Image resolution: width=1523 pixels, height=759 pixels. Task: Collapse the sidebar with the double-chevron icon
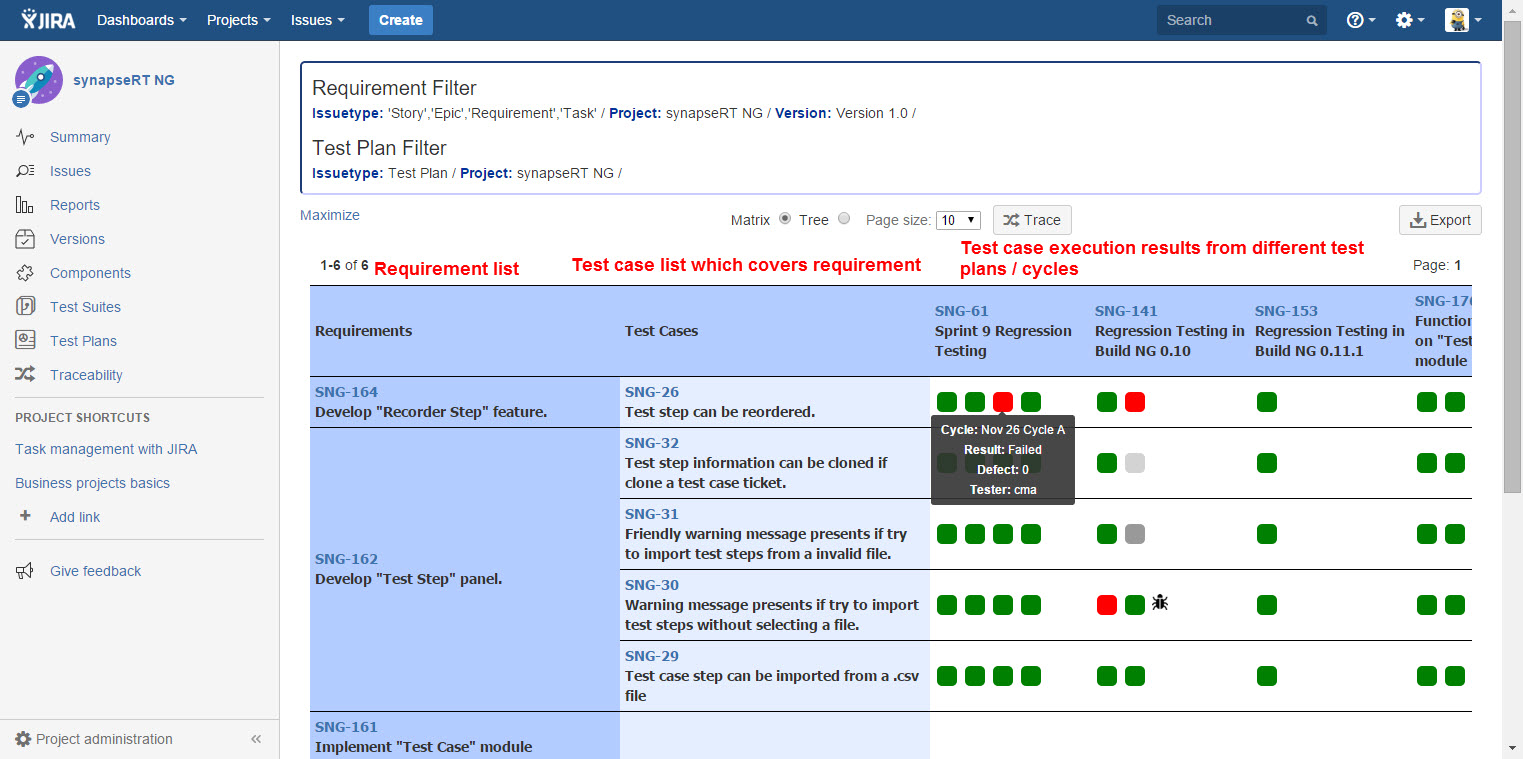[256, 739]
